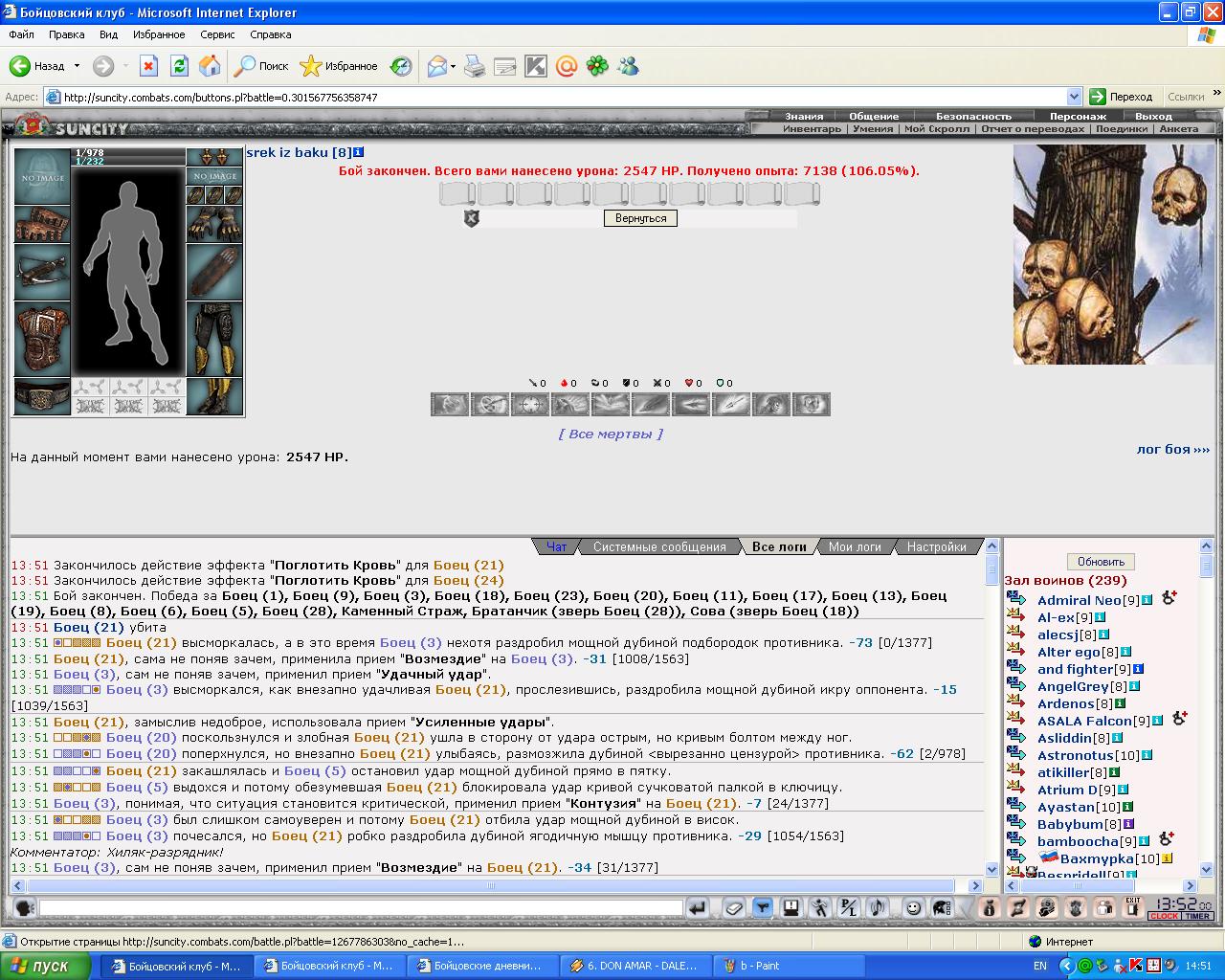Click the sound note icon in chat toolbar
Viewport: 1225px width, 980px height.
(x=877, y=907)
